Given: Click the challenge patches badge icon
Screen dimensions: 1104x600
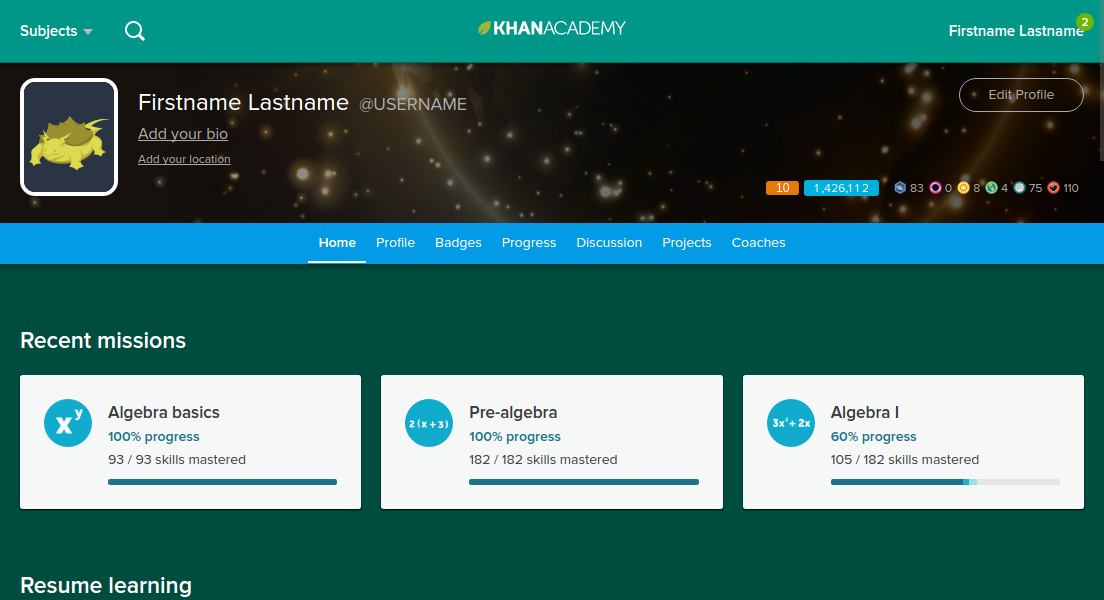Looking at the screenshot, I should [901, 187].
